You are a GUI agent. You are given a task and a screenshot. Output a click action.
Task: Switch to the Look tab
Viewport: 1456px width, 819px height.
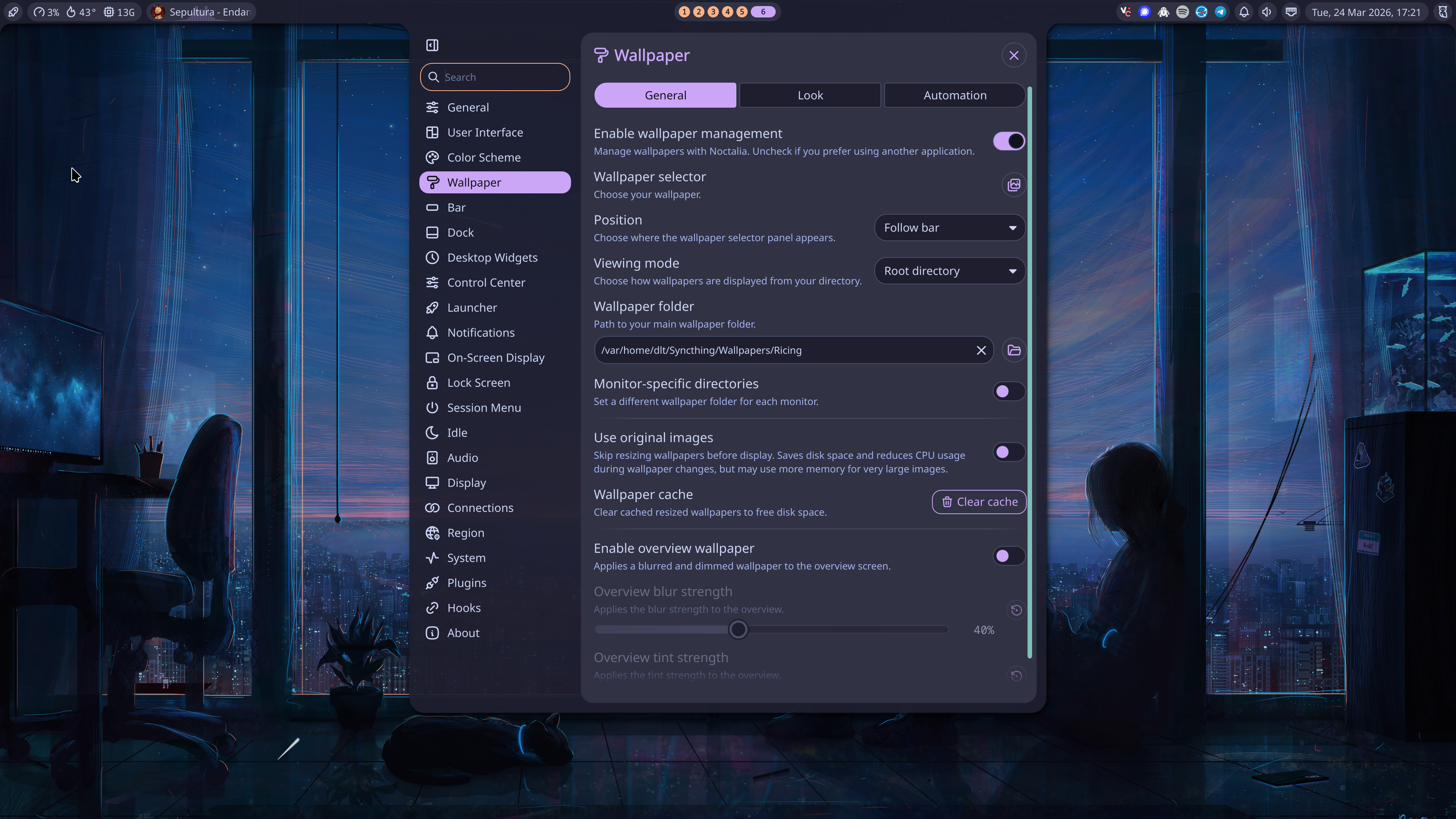click(810, 95)
